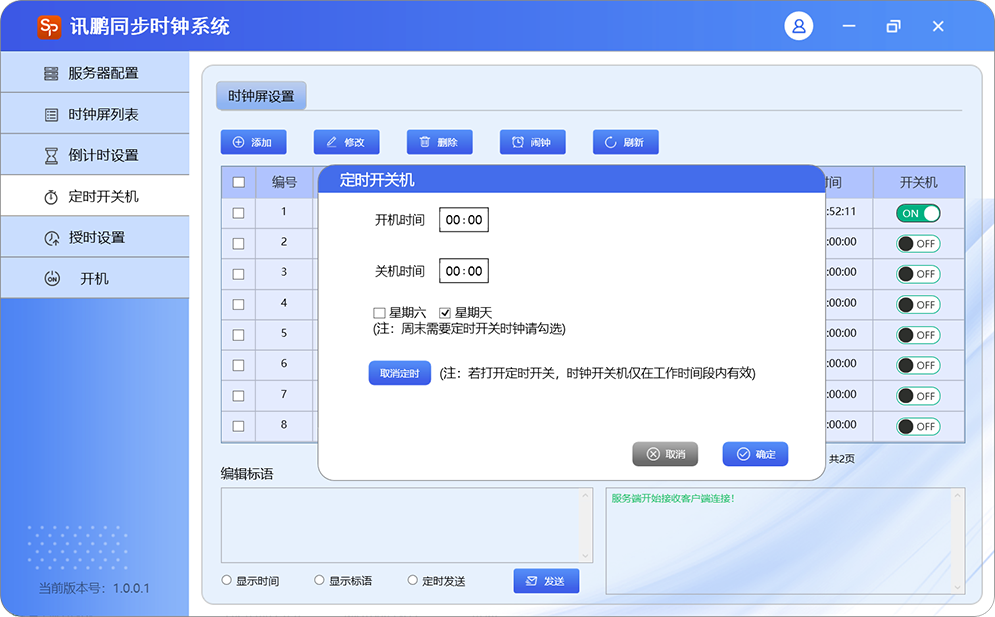Image resolution: width=995 pixels, height=617 pixels.
Task: Click the 编号 column header
Action: (284, 182)
